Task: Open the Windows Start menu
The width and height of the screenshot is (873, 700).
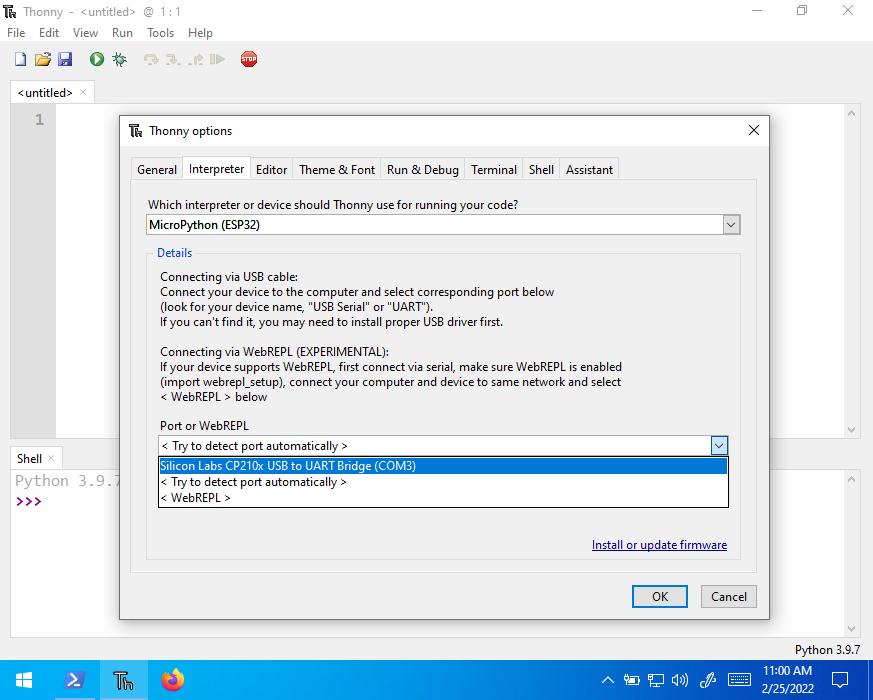Action: click(x=24, y=680)
